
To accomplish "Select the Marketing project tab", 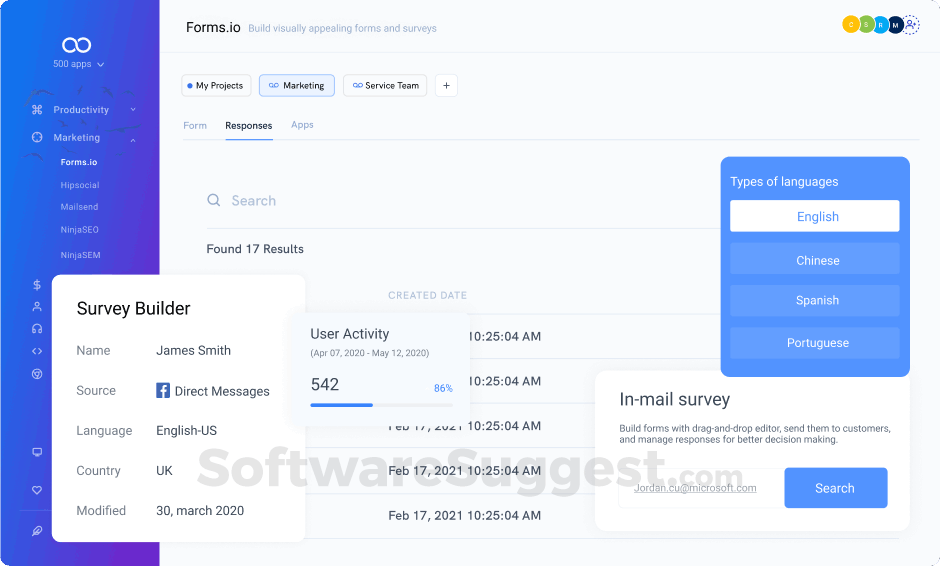I will (297, 85).
